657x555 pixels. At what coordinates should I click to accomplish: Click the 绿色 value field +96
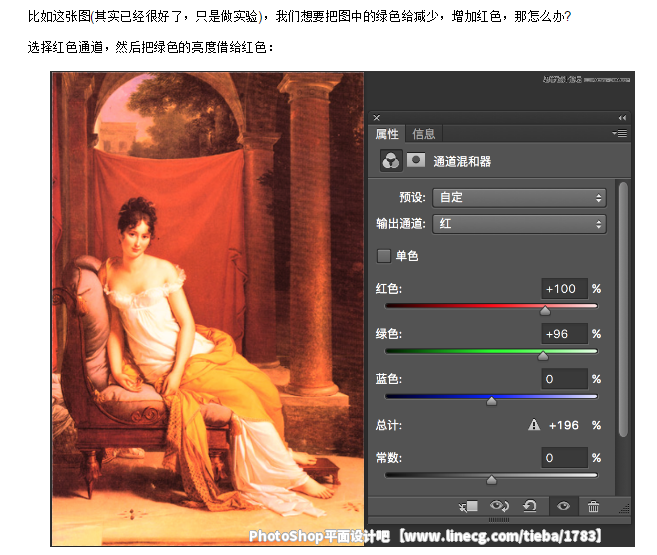(564, 334)
